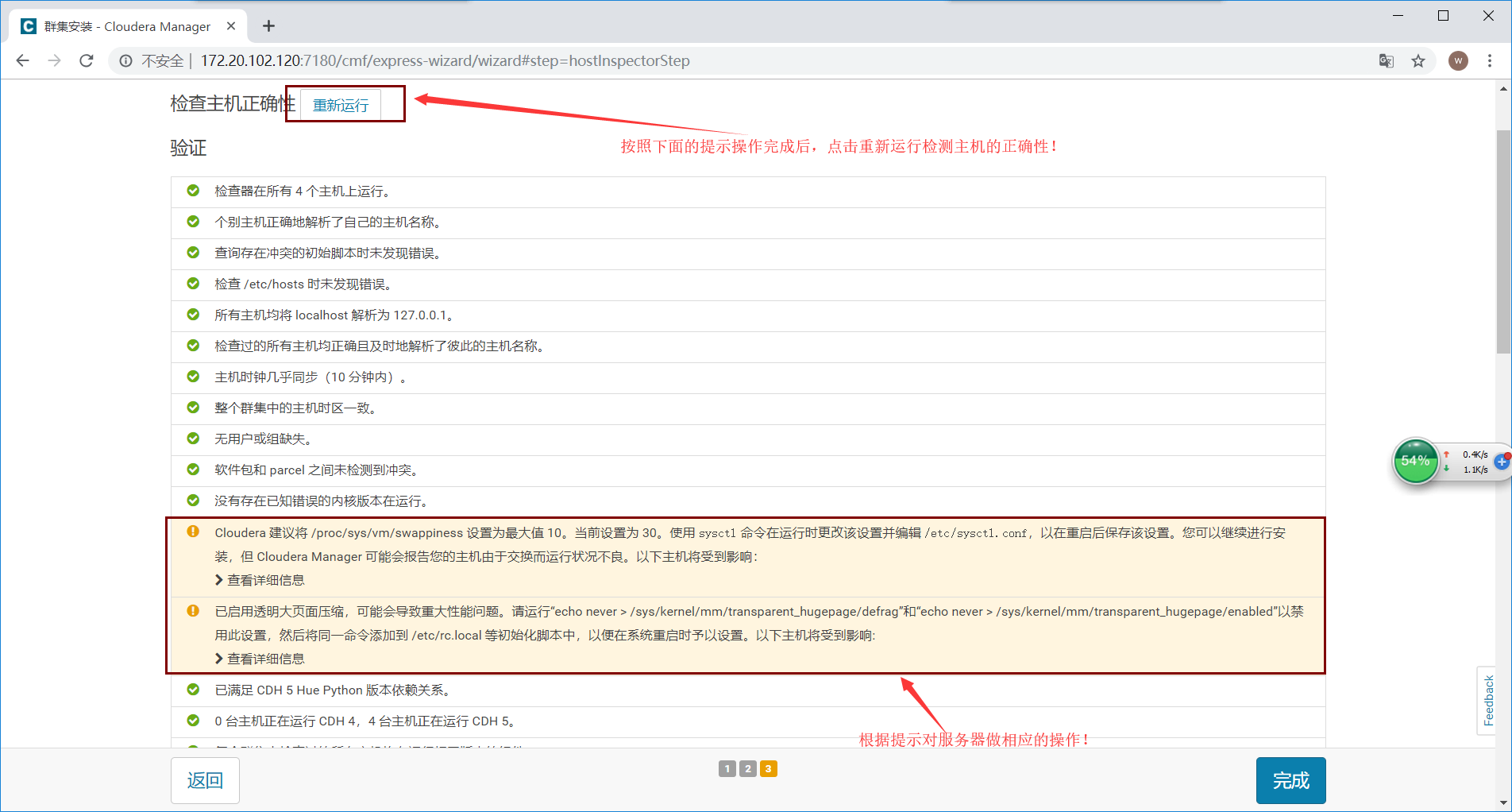
Task: Click the orange warning icon for swappiness
Action: 193,532
